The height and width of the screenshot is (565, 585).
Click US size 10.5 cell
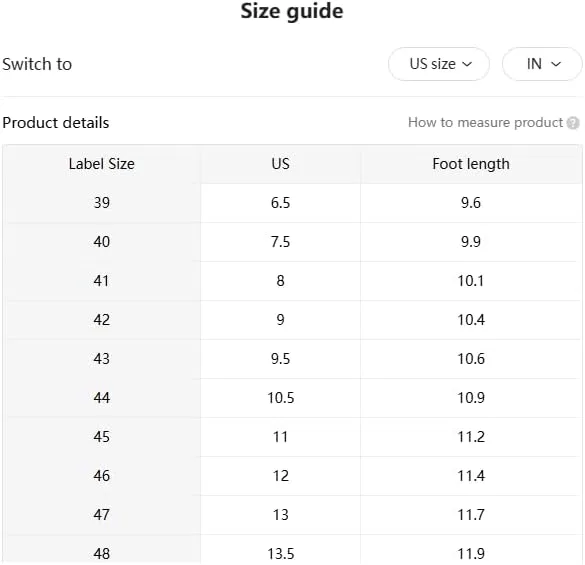280,398
